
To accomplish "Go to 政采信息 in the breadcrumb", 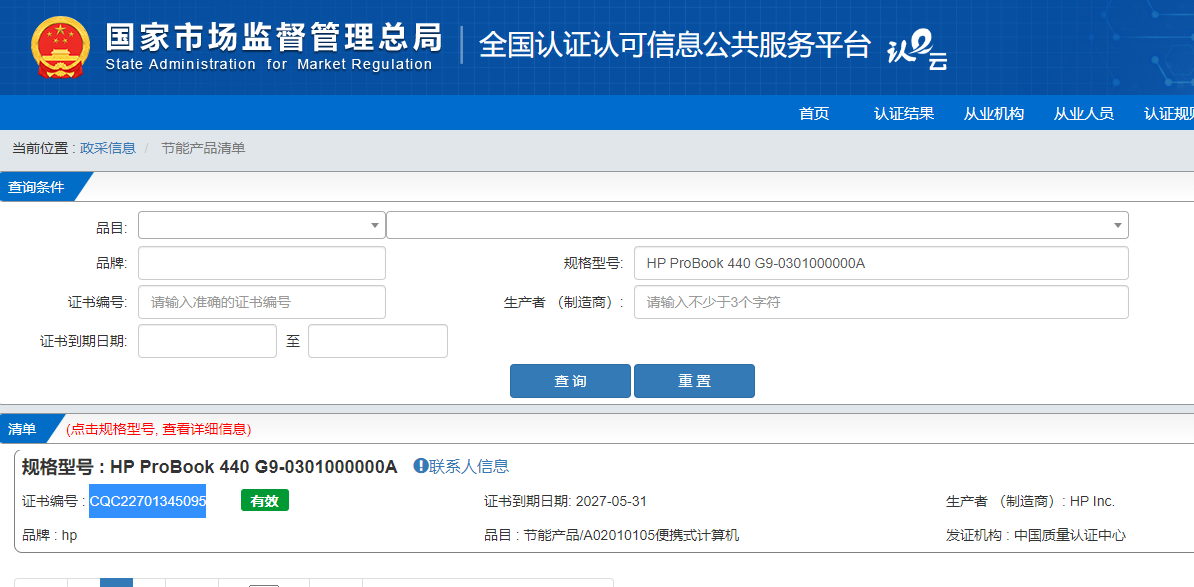I will click(107, 148).
